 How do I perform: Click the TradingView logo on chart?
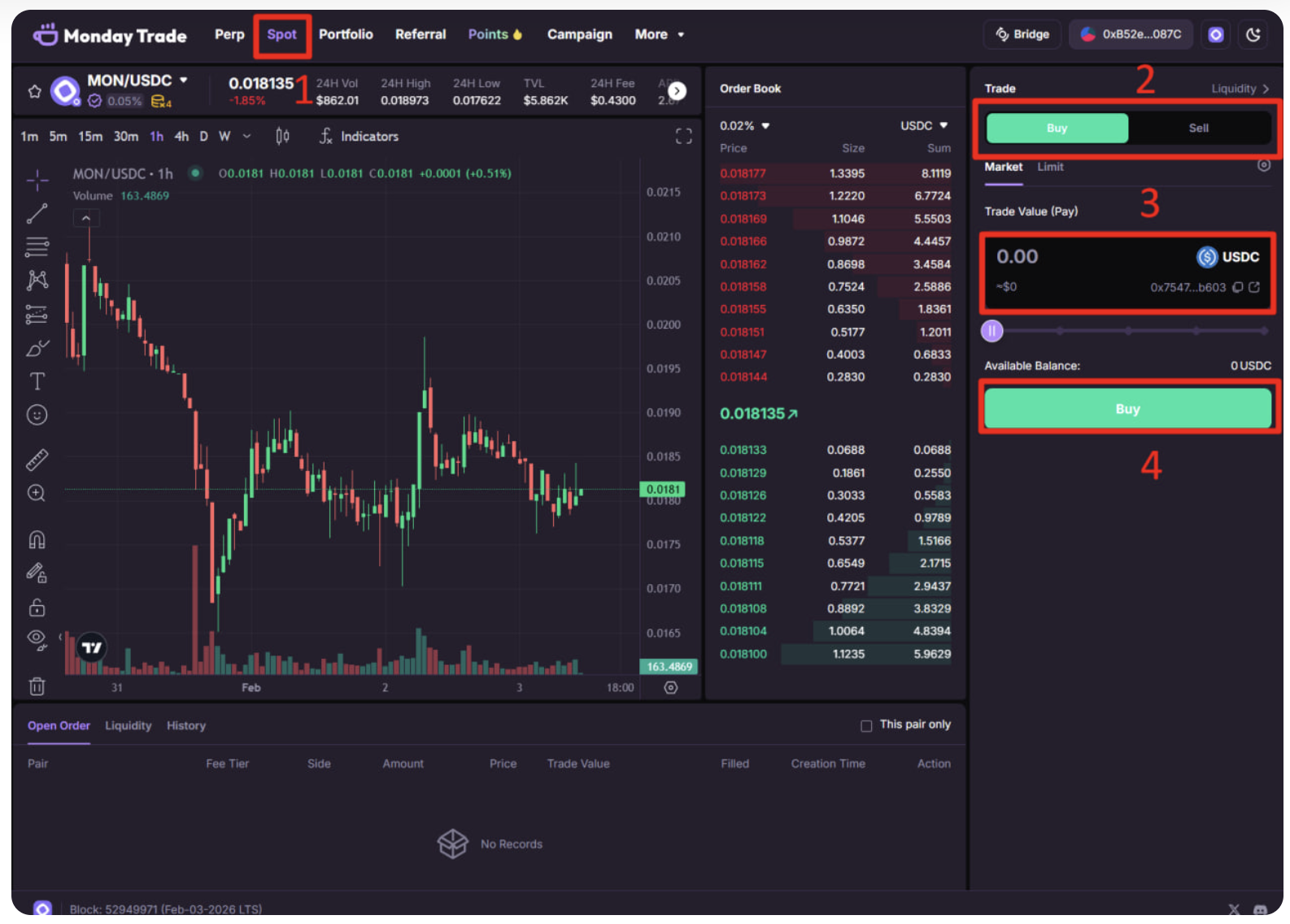pos(92,647)
